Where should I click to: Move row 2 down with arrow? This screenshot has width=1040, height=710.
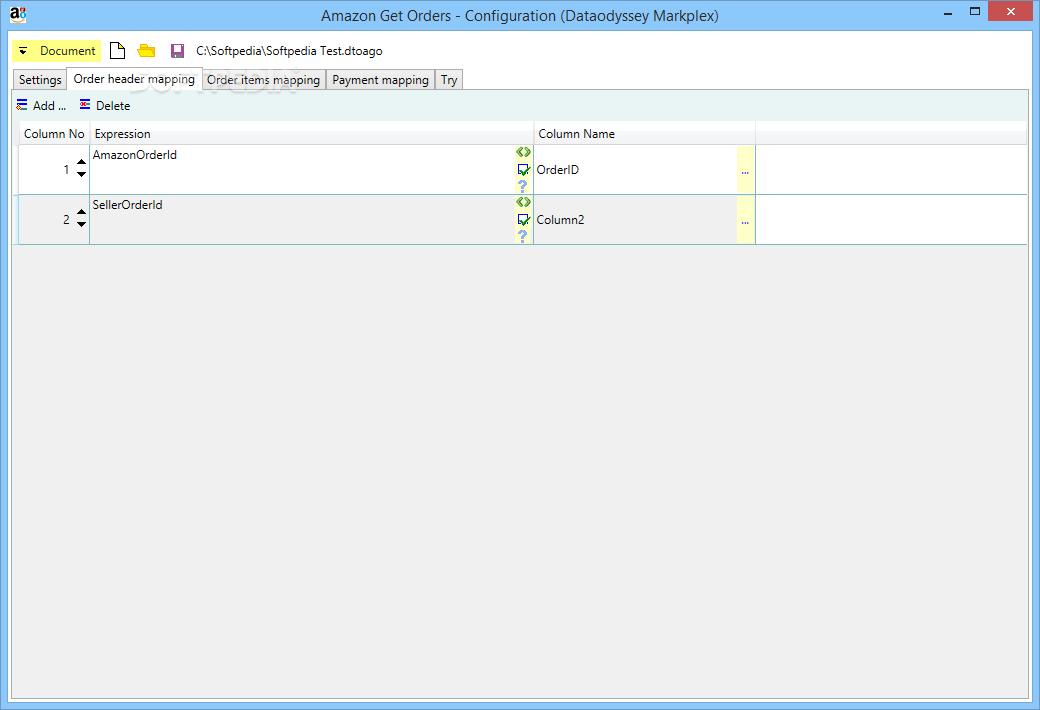pyautogui.click(x=81, y=224)
